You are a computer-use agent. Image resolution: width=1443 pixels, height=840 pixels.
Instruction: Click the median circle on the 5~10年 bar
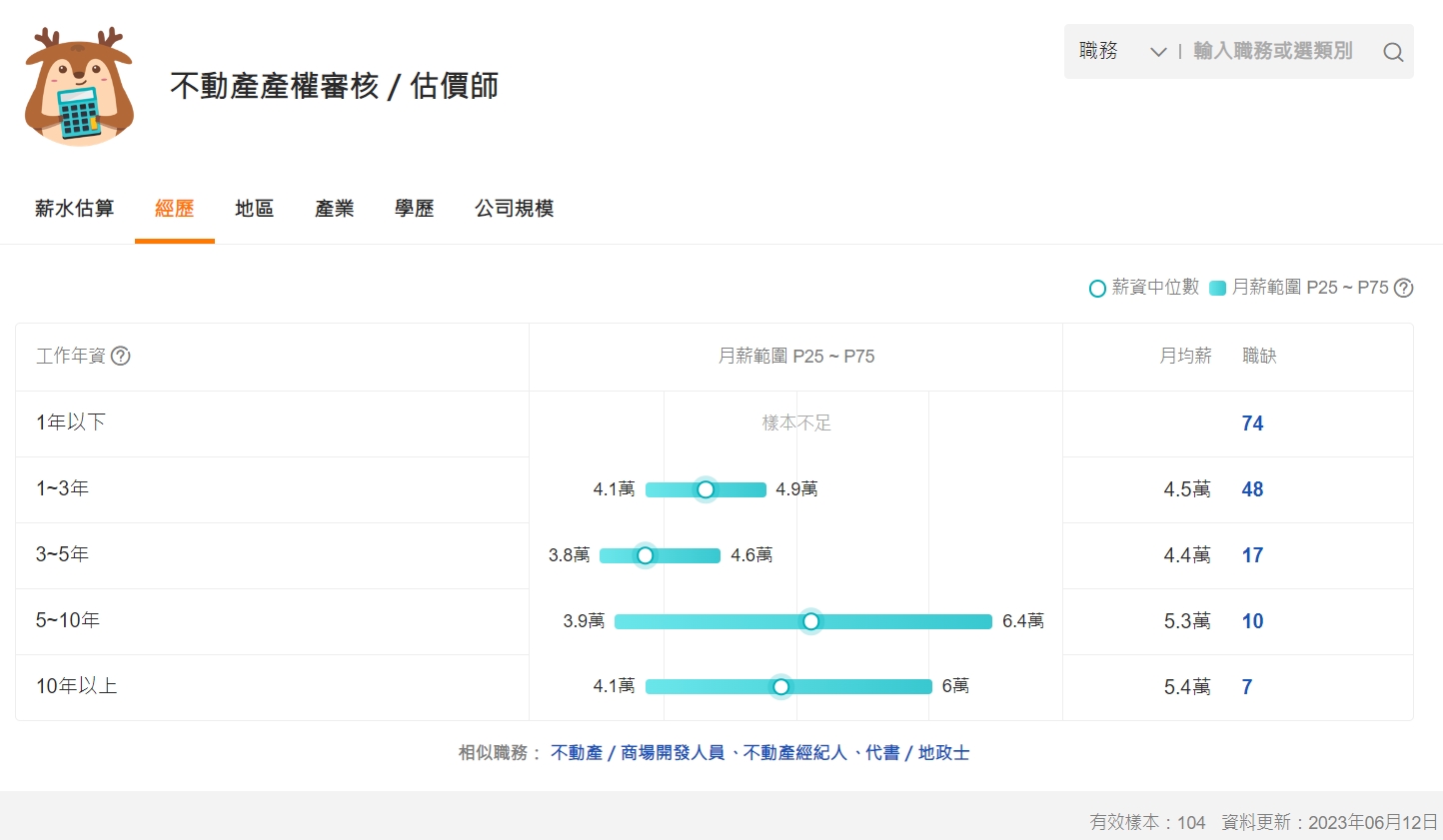click(x=810, y=620)
